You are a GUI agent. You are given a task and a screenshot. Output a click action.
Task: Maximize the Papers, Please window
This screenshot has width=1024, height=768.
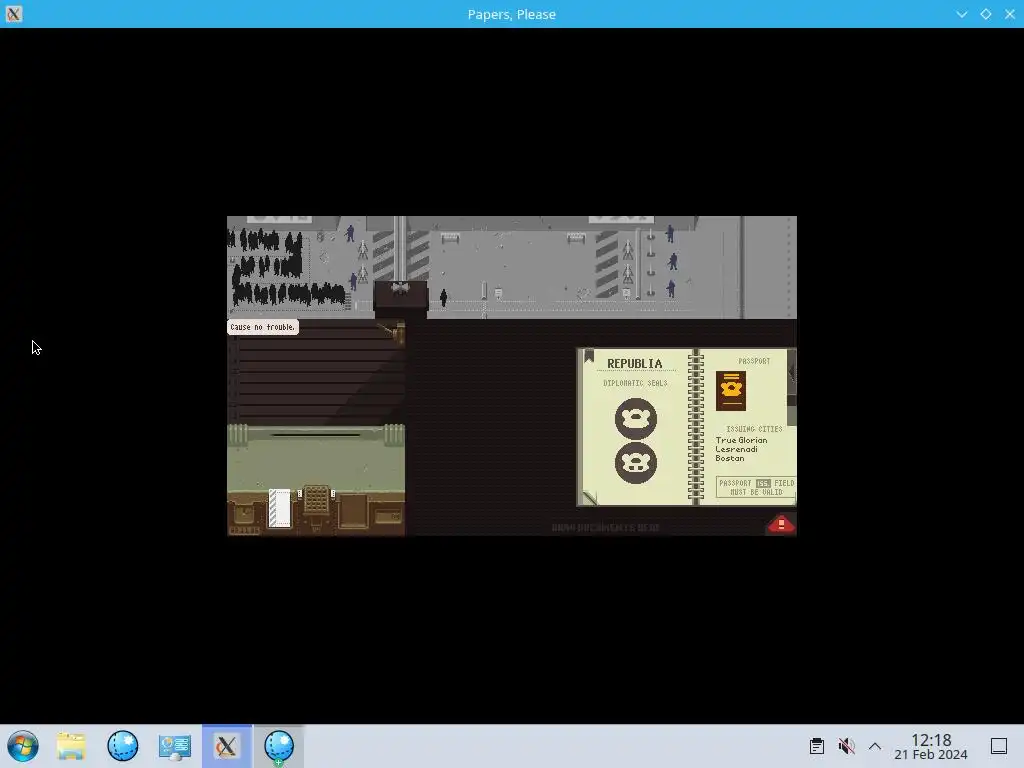point(985,14)
